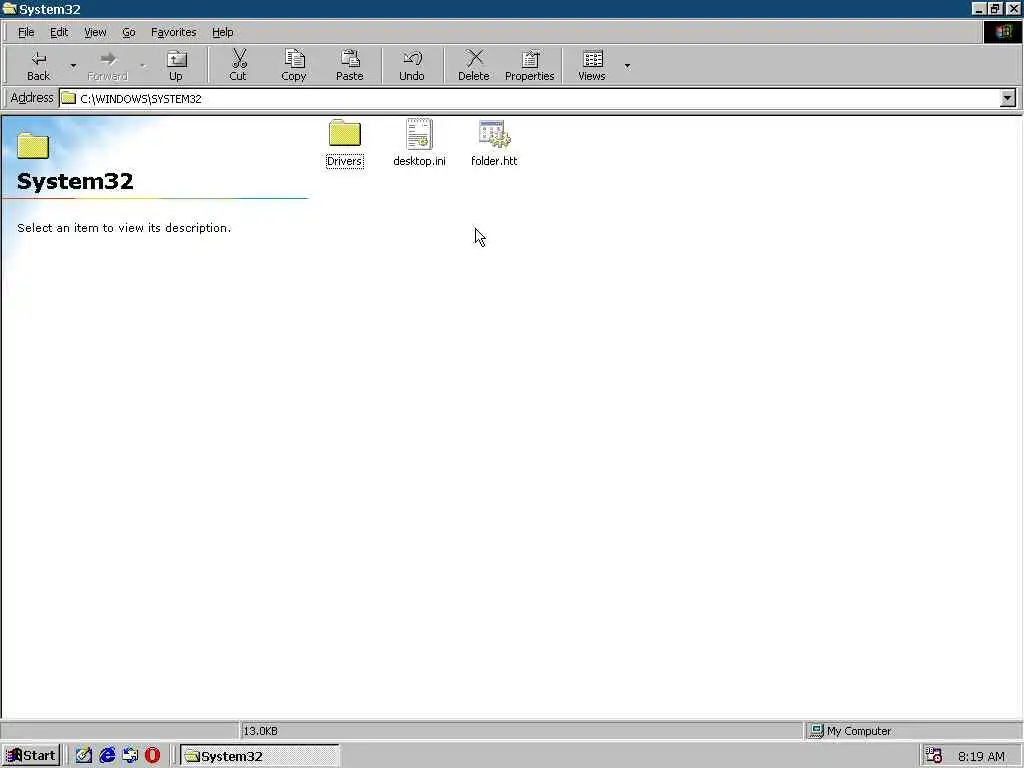1024x768 pixels.
Task: Select the Drivers folder
Action: 345,144
